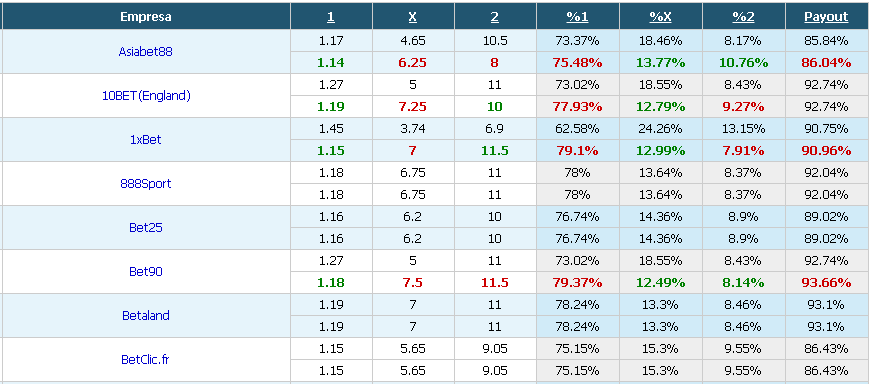Viewport: 873px width, 384px height.
Task: Open the 888Sport bookmaker link
Action: click(145, 183)
